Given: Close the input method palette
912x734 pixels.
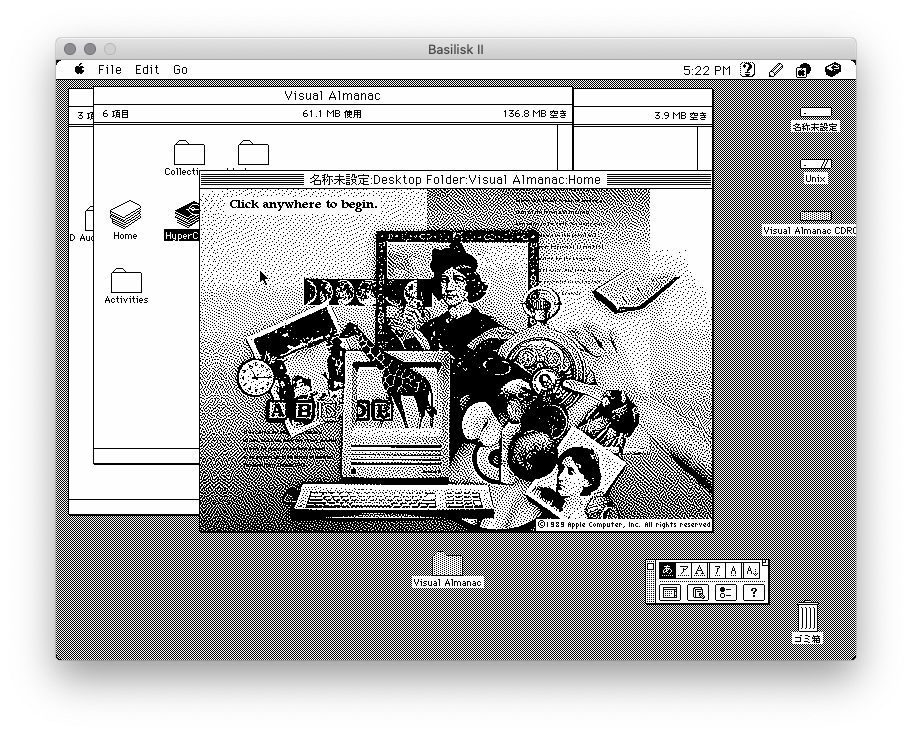Looking at the screenshot, I should click(651, 566).
